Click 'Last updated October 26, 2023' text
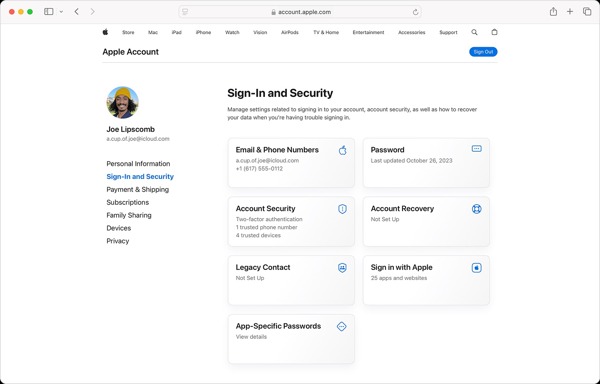Screen dimensions: 600x384 point(411,161)
